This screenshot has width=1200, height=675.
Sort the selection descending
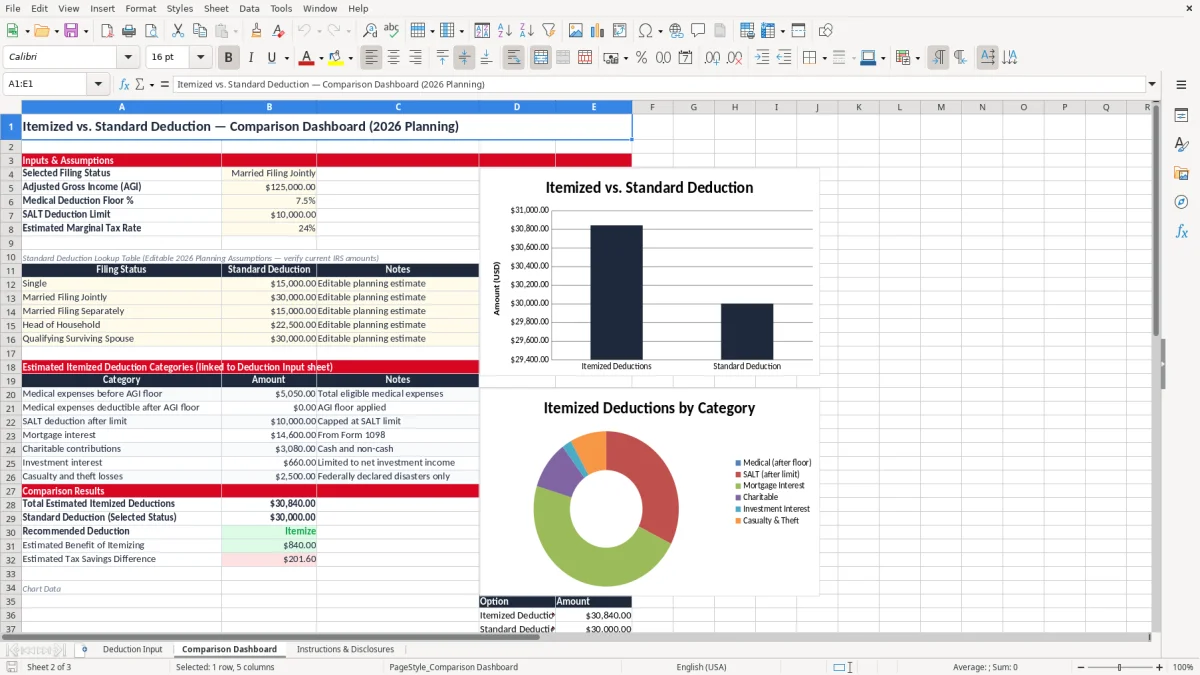[527, 31]
